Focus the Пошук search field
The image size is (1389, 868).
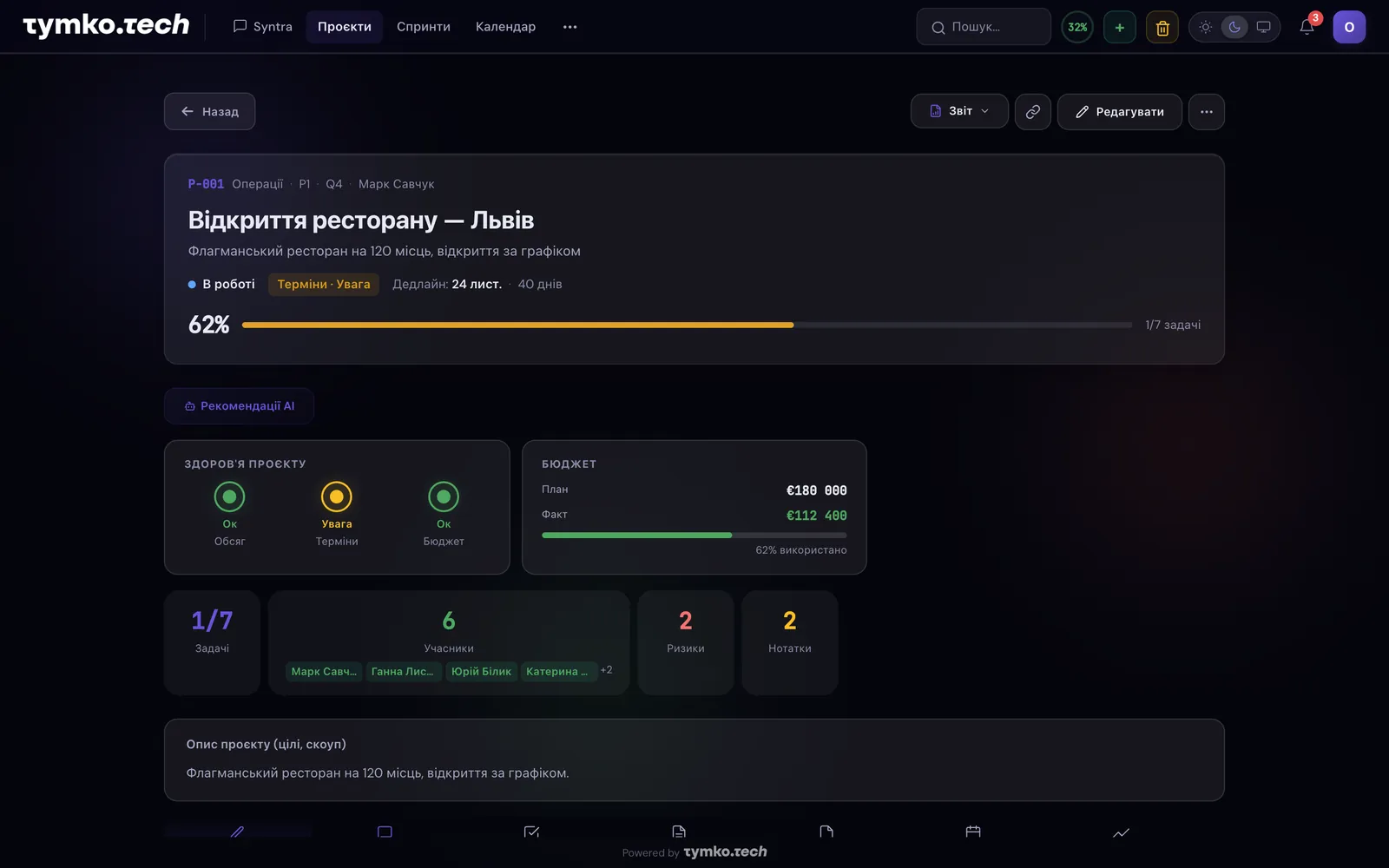click(984, 27)
